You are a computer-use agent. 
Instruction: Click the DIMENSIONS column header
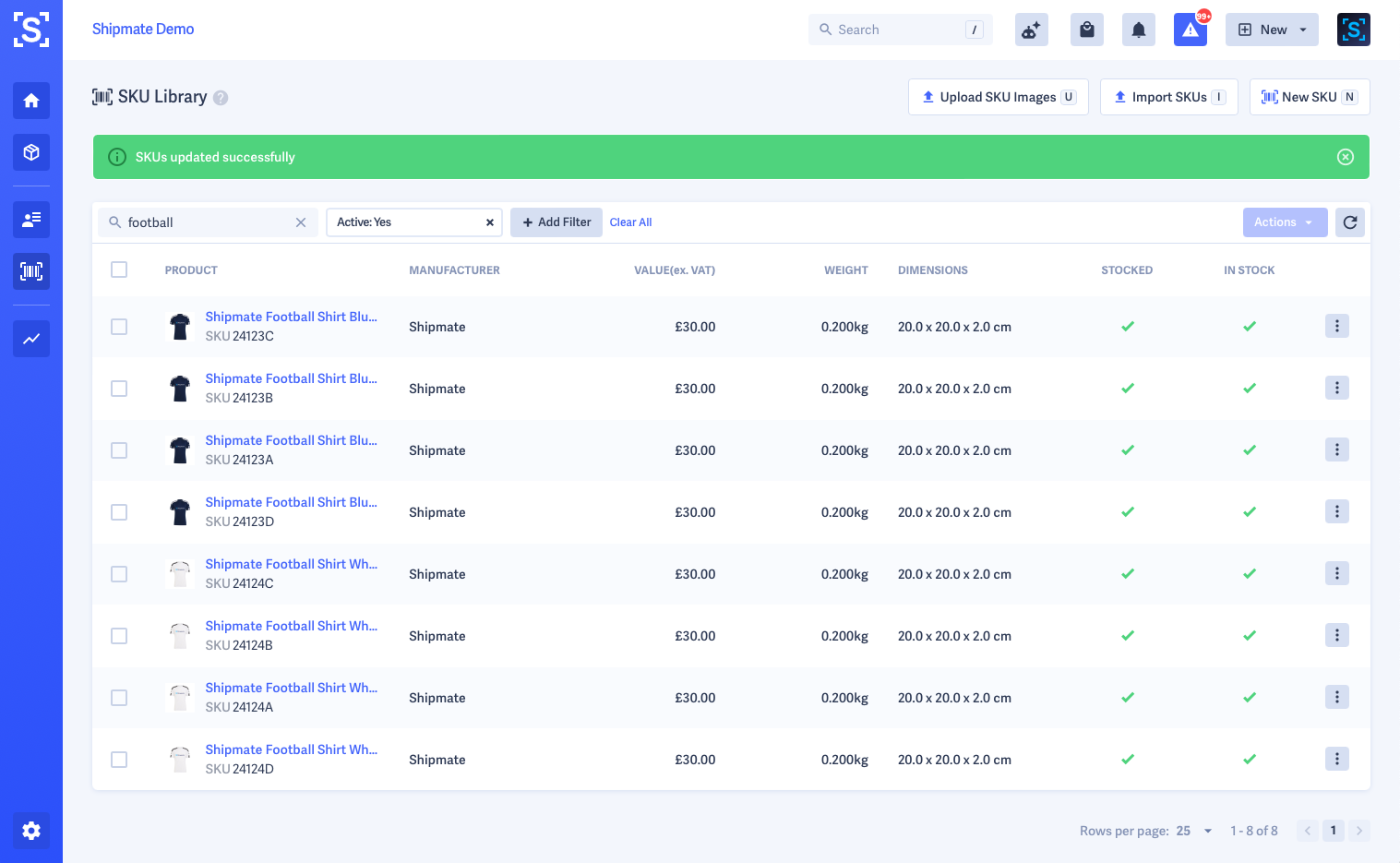[933, 270]
